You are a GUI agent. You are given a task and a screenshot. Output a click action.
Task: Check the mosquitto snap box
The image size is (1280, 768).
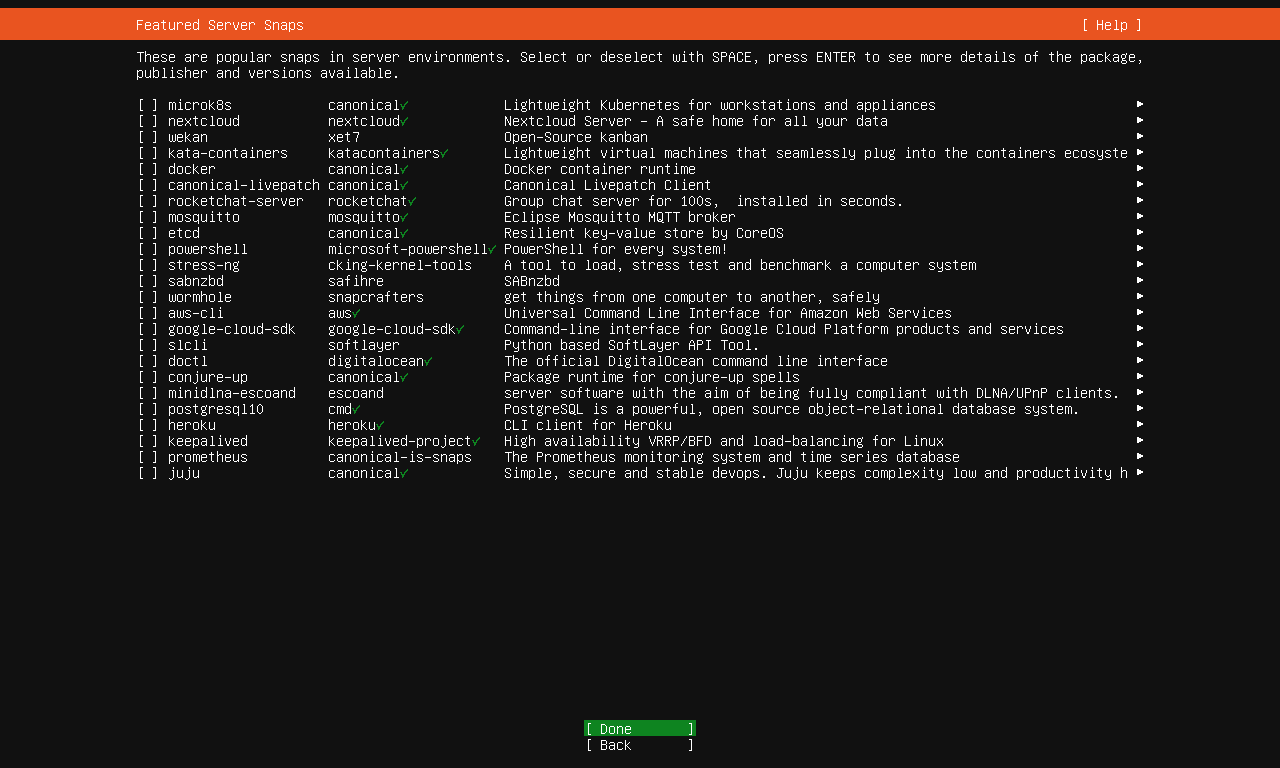pyautogui.click(x=148, y=217)
